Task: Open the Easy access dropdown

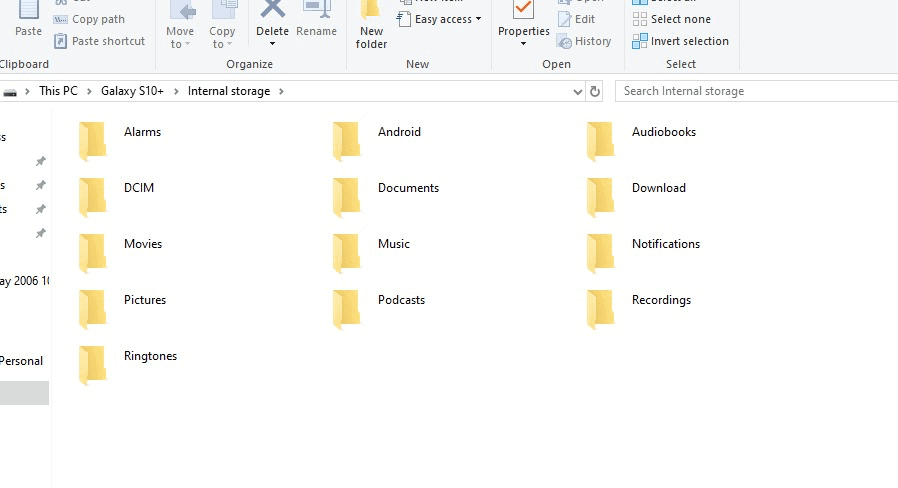Action: (x=439, y=19)
